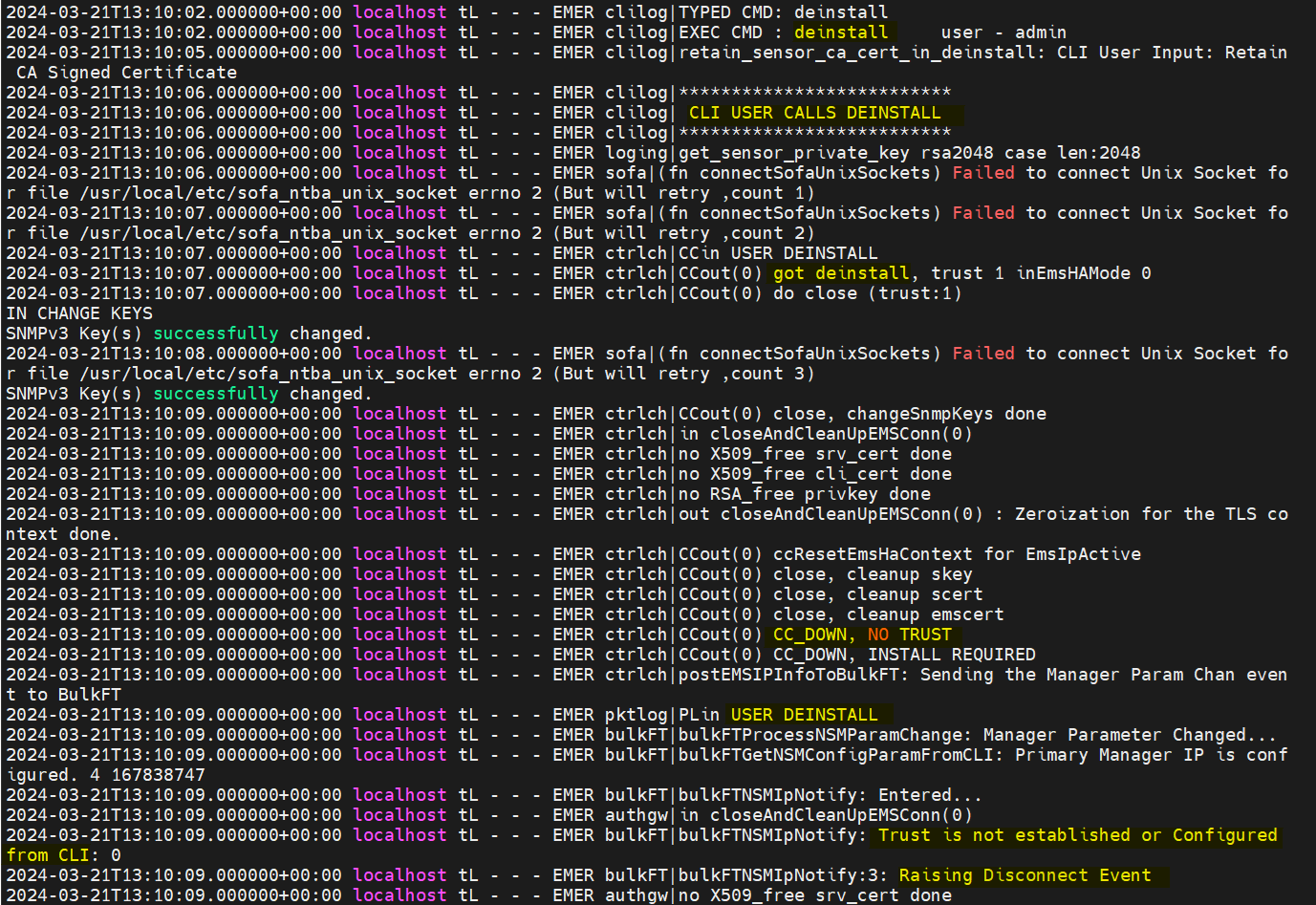Select highlighted 'CLI USER CALLS DEINSTALL' text
This screenshot has height=905, width=1316.
(815, 113)
